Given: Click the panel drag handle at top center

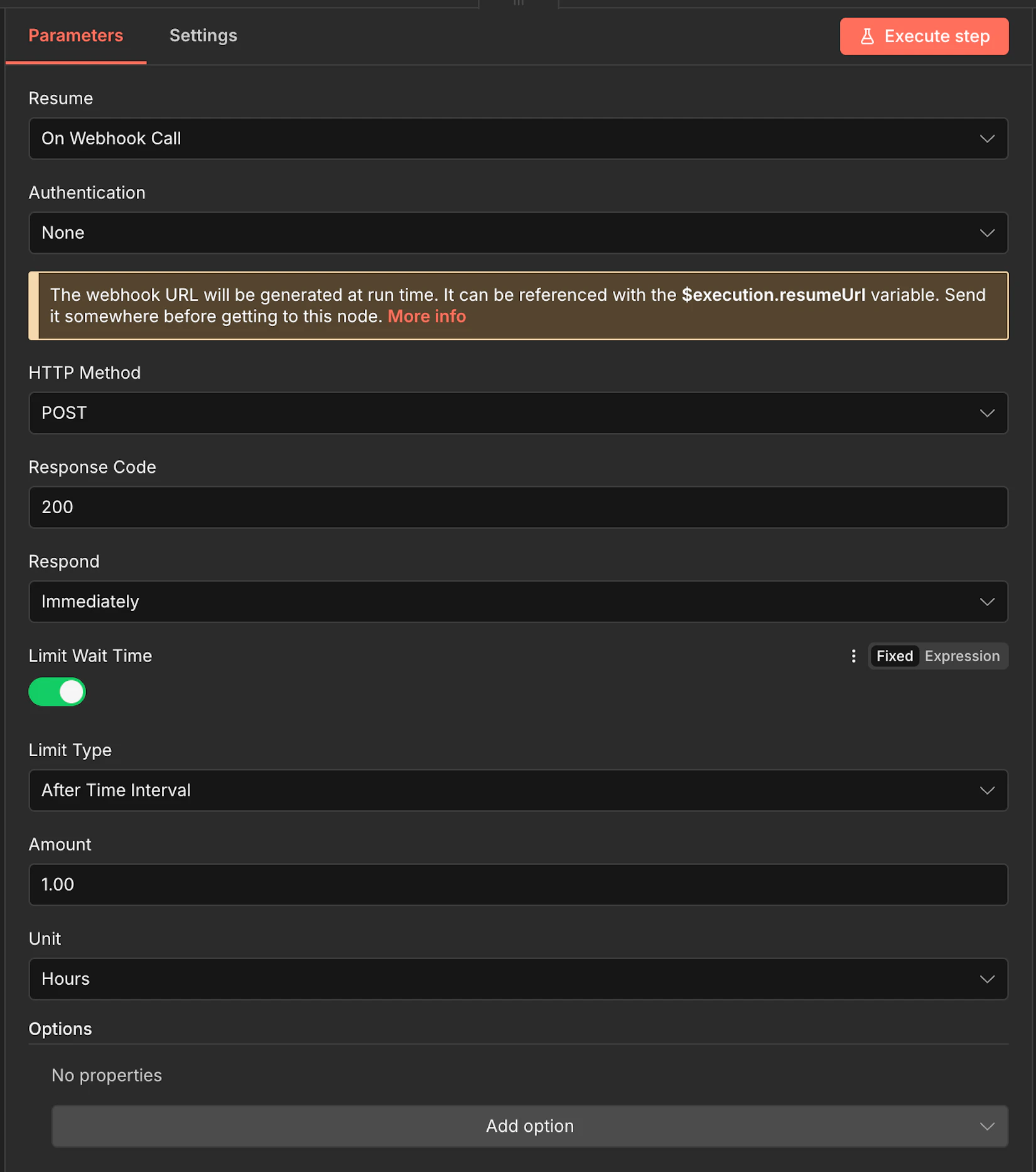Looking at the screenshot, I should (x=519, y=3).
